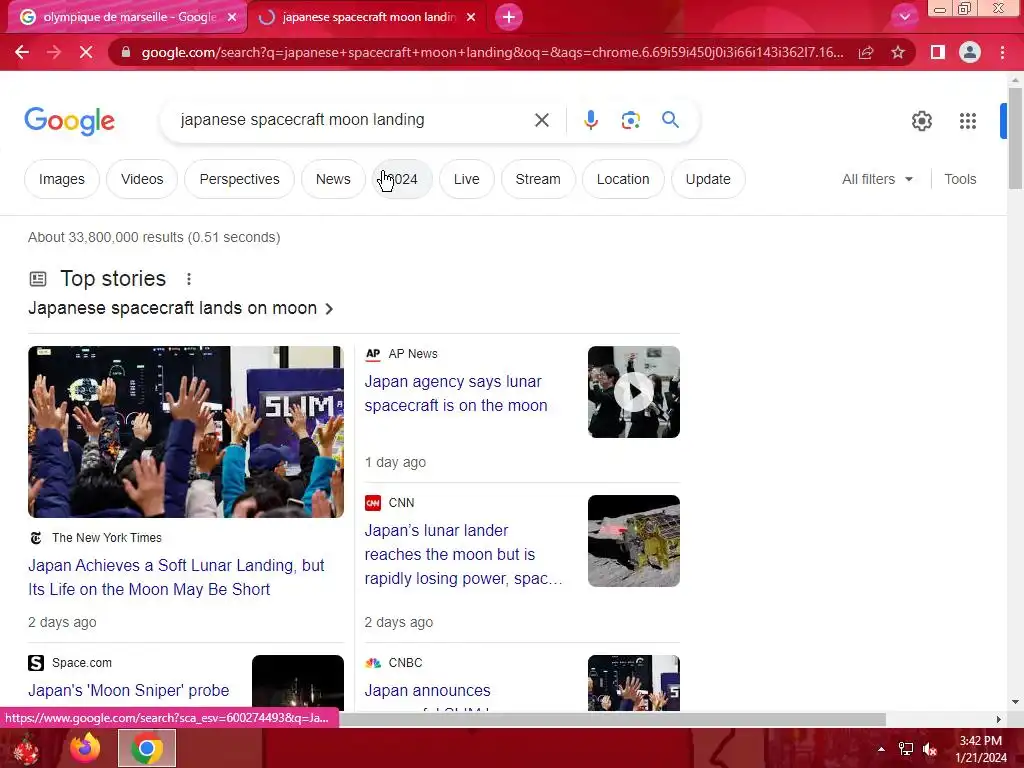Apply the 2024 filter chip
Image resolution: width=1024 pixels, height=768 pixels.
point(402,179)
